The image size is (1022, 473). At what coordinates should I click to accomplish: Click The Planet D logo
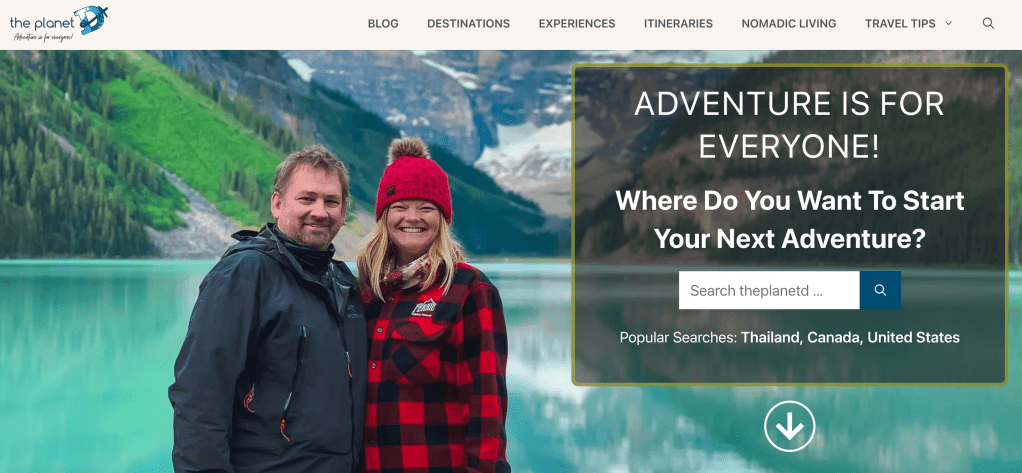click(59, 23)
